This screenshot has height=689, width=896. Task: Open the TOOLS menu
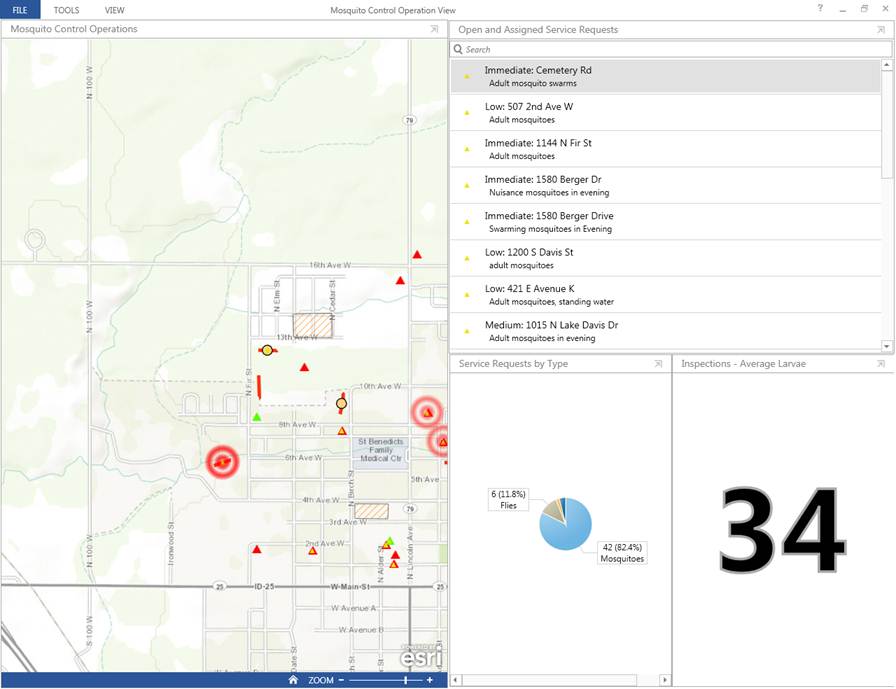[66, 10]
